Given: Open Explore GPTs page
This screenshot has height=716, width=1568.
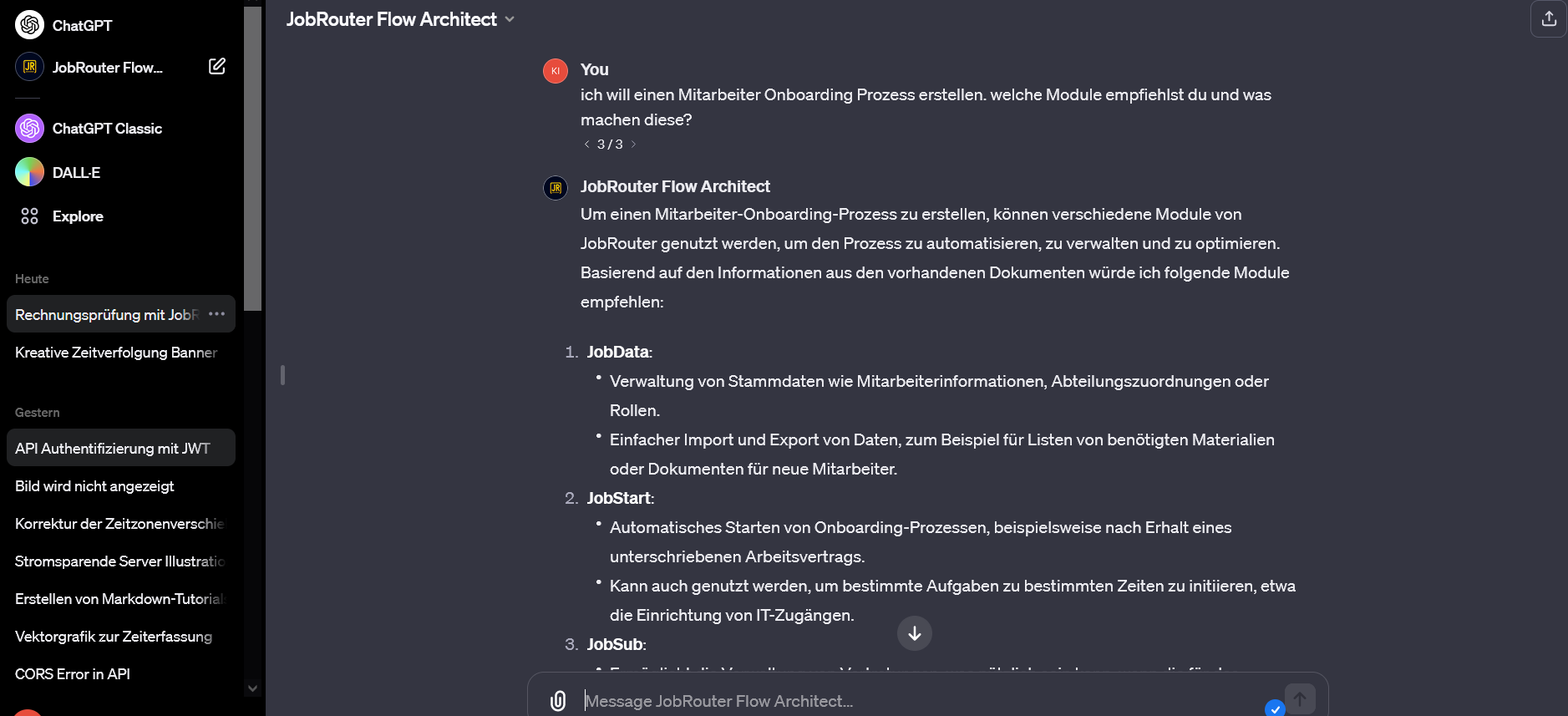Looking at the screenshot, I should point(78,216).
